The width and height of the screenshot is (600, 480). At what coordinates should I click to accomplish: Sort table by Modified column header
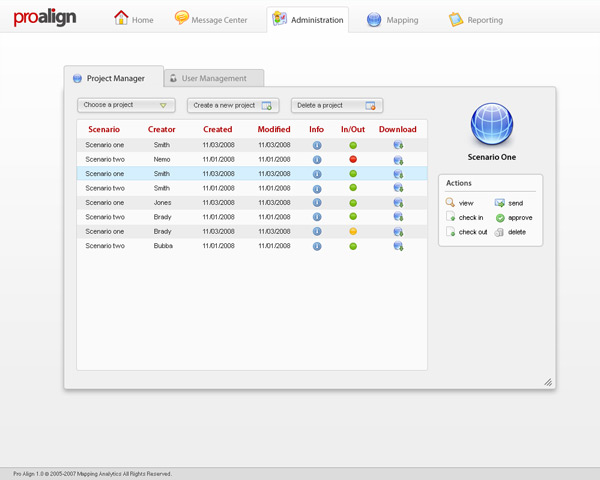274,129
